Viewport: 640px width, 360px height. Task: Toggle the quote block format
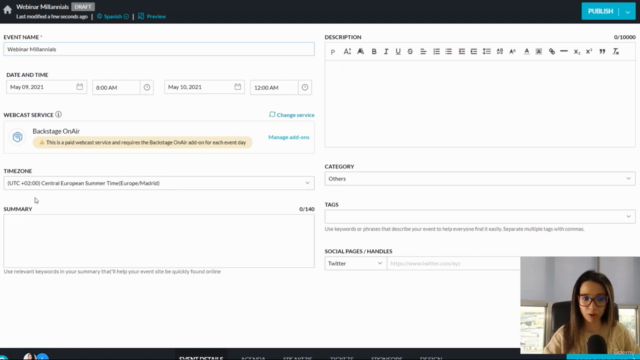coord(602,51)
